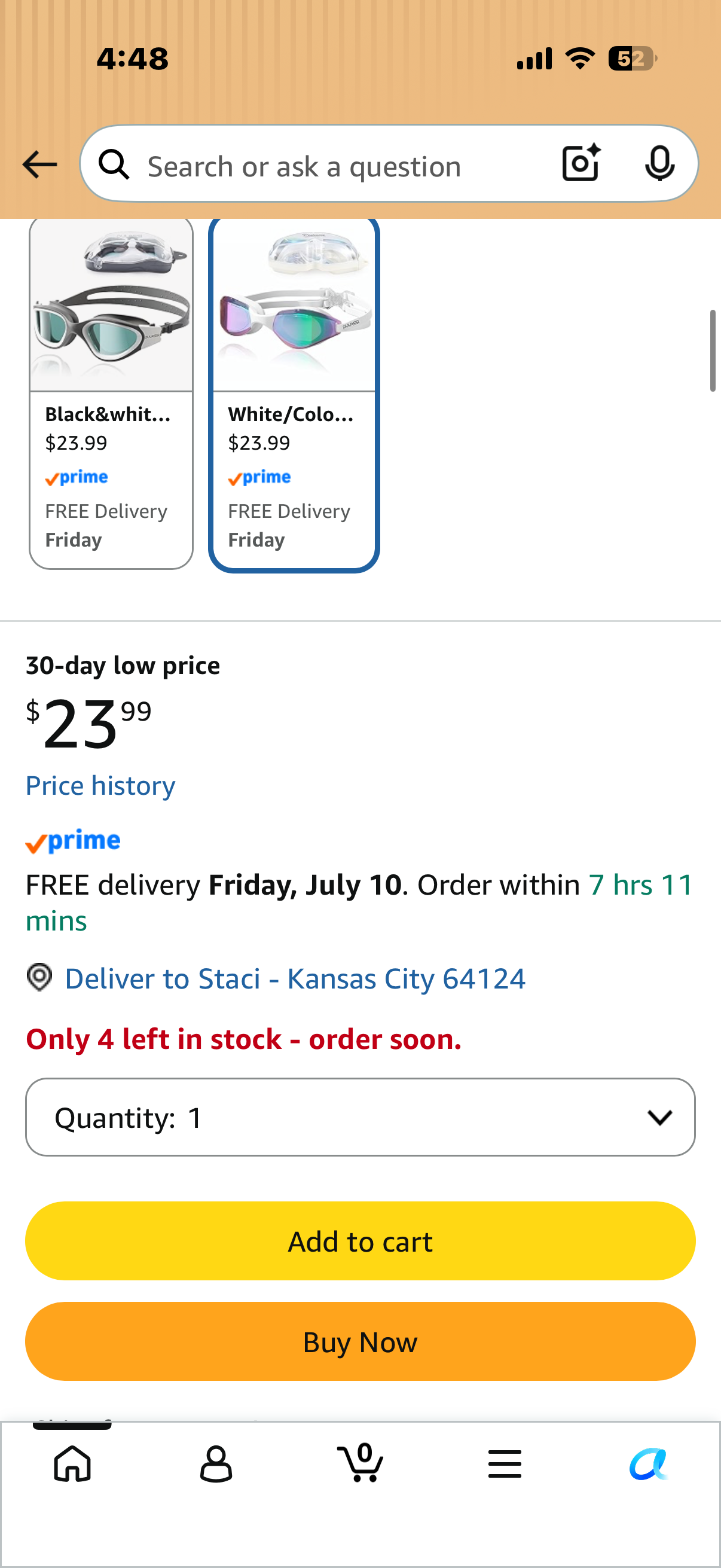This screenshot has height=1568, width=721.
Task: Tap the back arrow icon
Action: (x=39, y=165)
